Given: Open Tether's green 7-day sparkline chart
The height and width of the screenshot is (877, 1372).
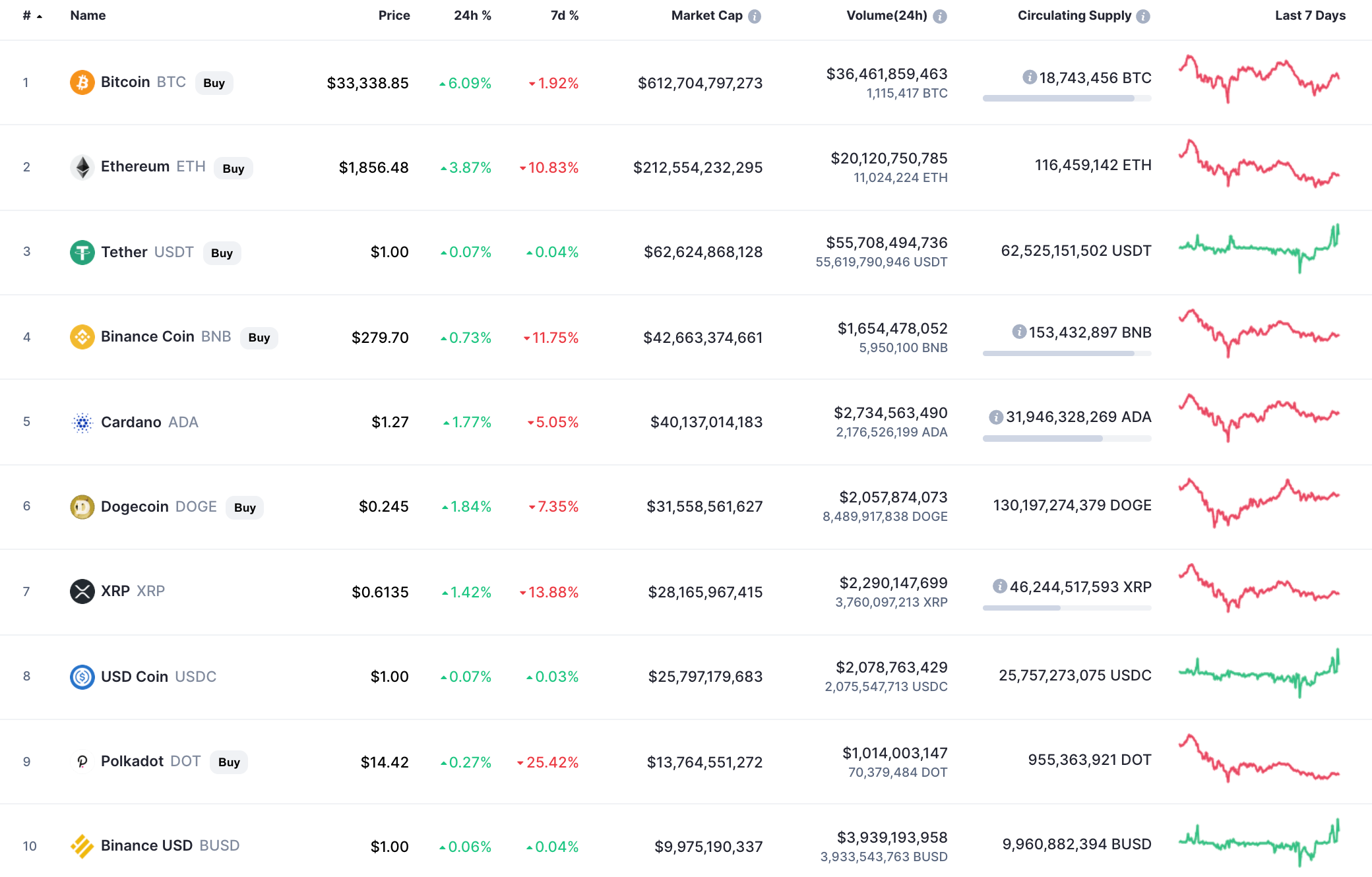Looking at the screenshot, I should tap(1259, 249).
